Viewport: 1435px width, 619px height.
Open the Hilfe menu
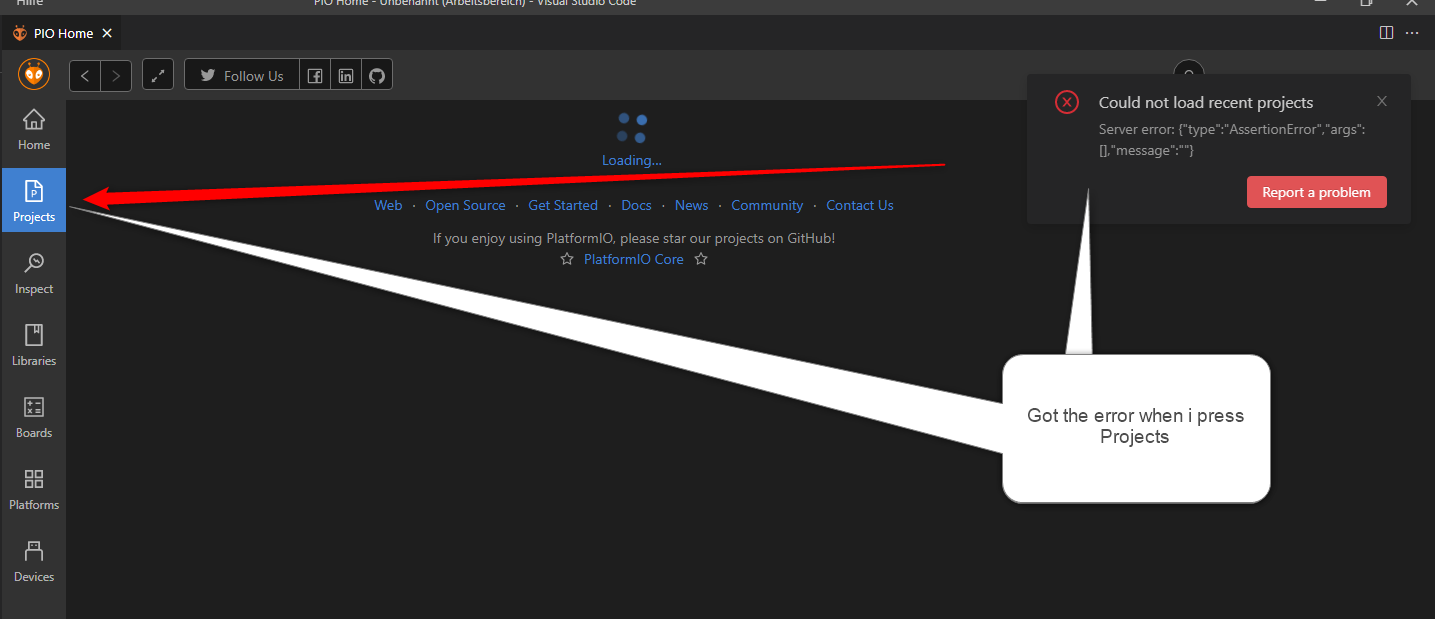coord(30,3)
